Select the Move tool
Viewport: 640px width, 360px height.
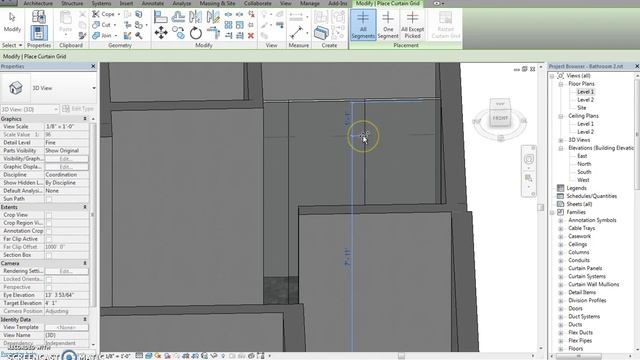(161, 33)
